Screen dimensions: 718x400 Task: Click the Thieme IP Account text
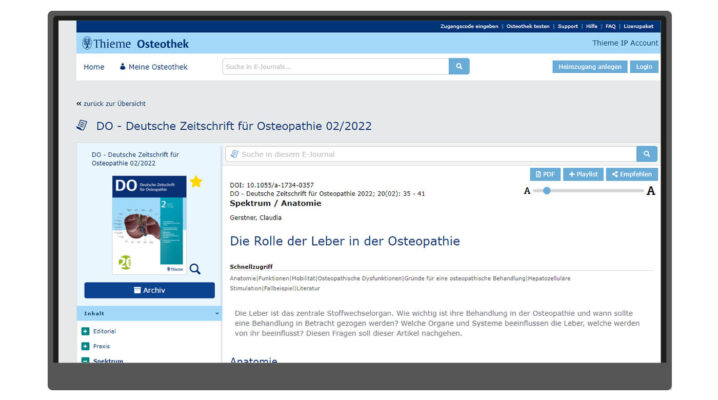click(x=625, y=43)
